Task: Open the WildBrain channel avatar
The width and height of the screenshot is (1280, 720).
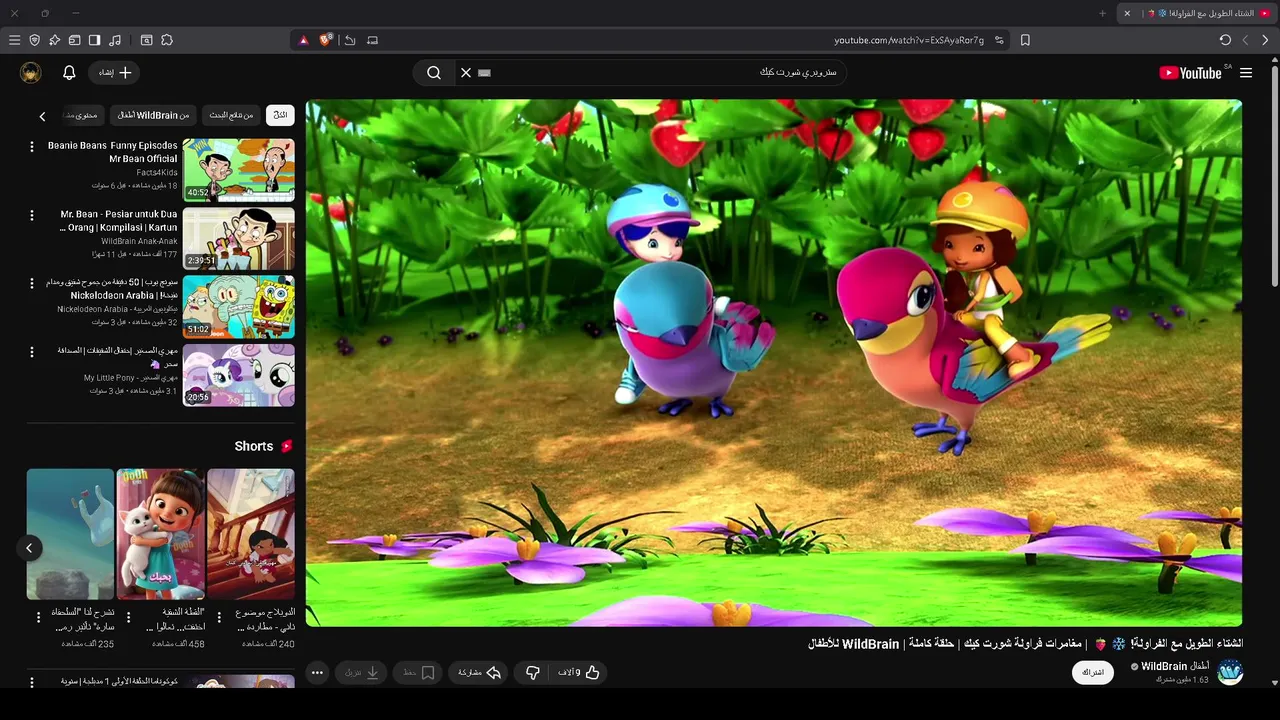Action: 1230,672
